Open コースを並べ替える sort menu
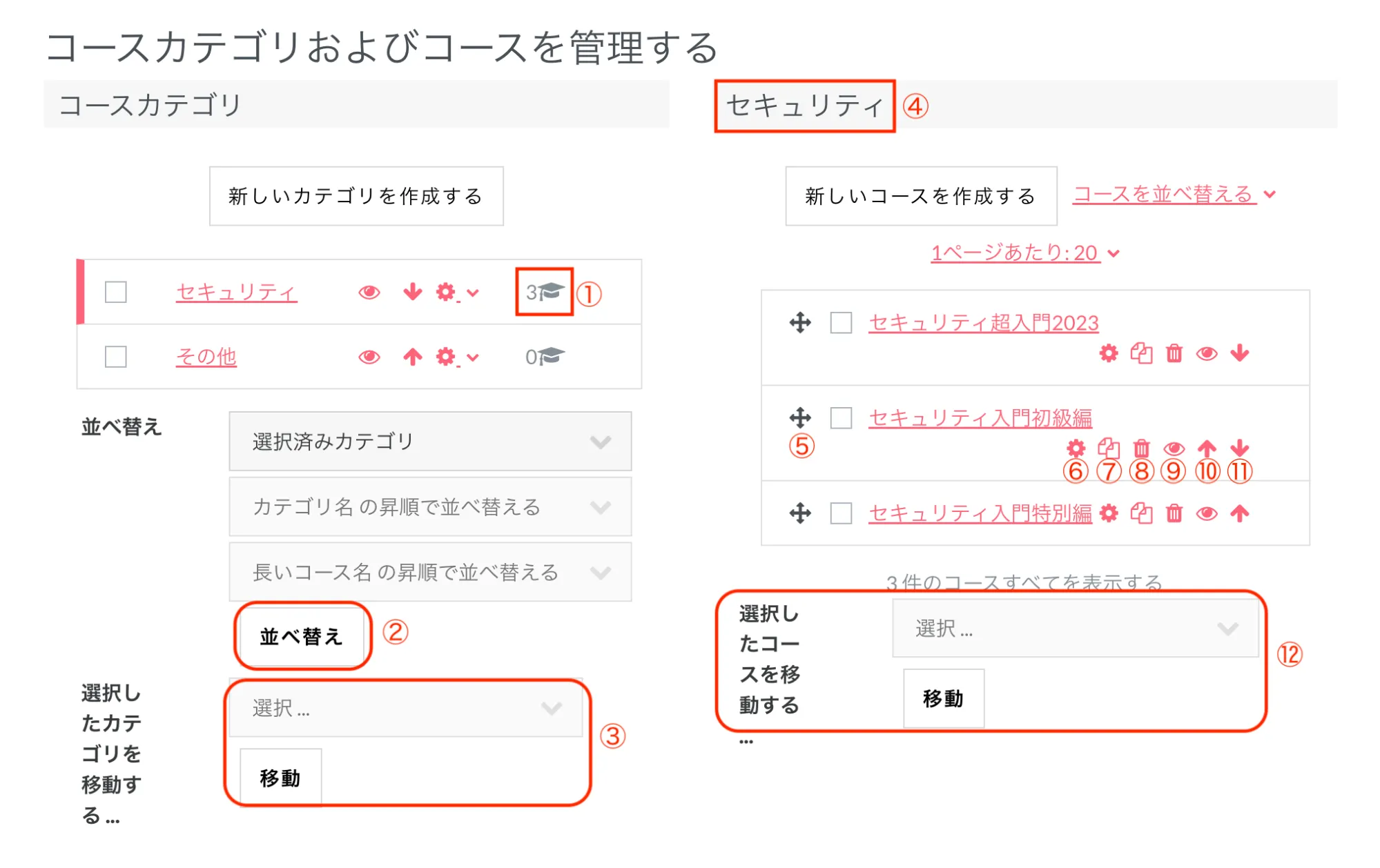1380x868 pixels. (1174, 195)
